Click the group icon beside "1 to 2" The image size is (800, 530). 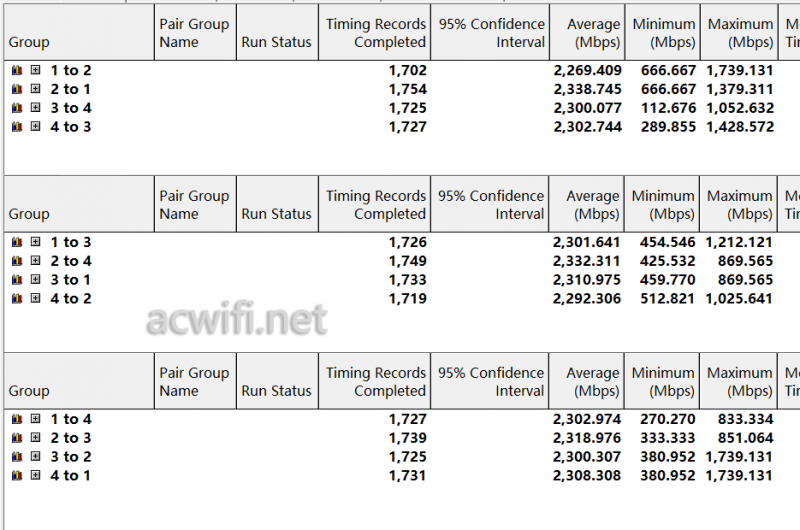point(17,71)
